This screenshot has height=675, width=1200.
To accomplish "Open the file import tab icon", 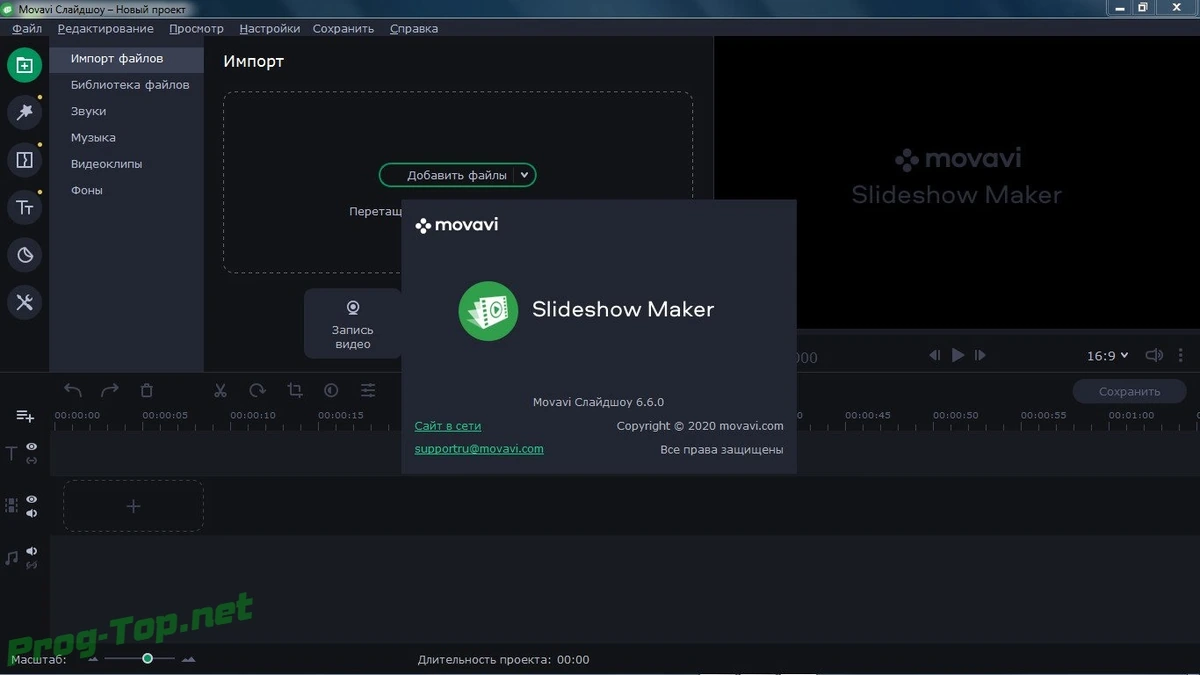I will click(x=25, y=65).
